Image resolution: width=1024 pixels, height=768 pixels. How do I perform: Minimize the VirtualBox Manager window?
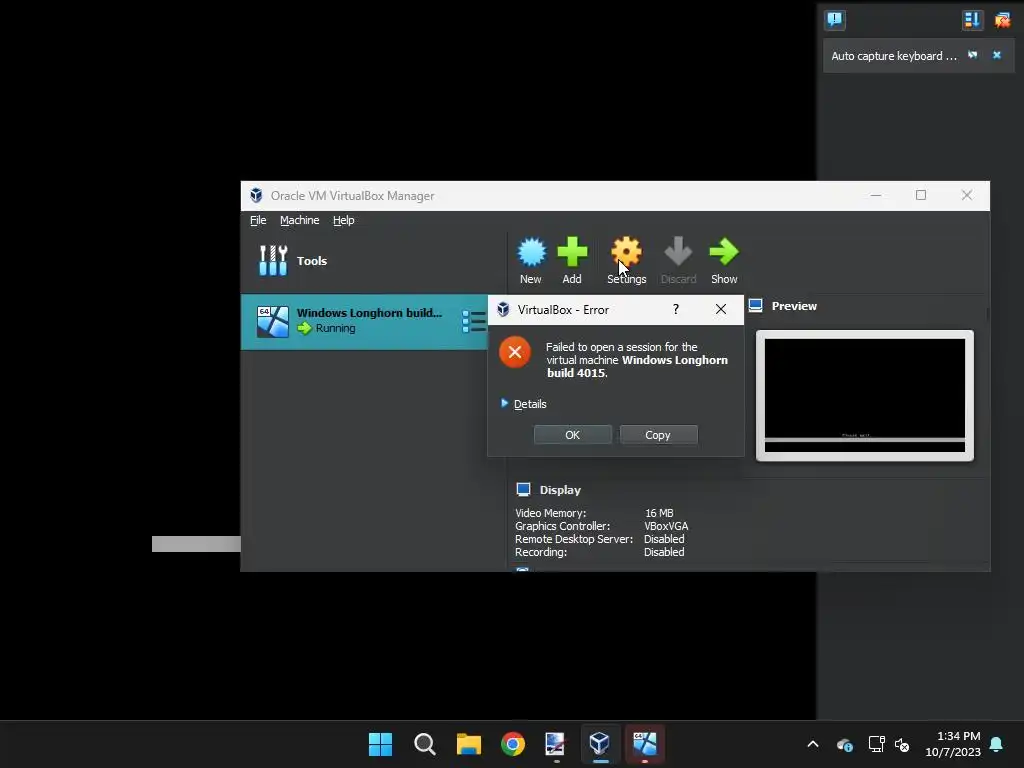876,195
